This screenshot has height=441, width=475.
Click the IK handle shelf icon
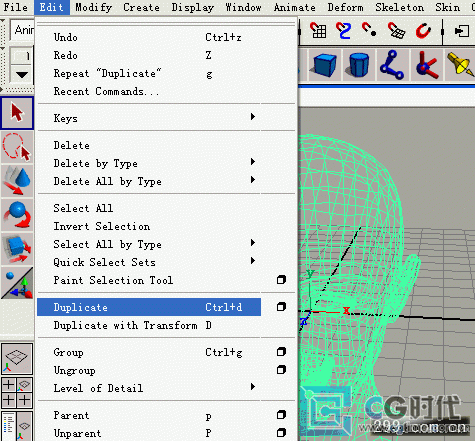(427, 65)
